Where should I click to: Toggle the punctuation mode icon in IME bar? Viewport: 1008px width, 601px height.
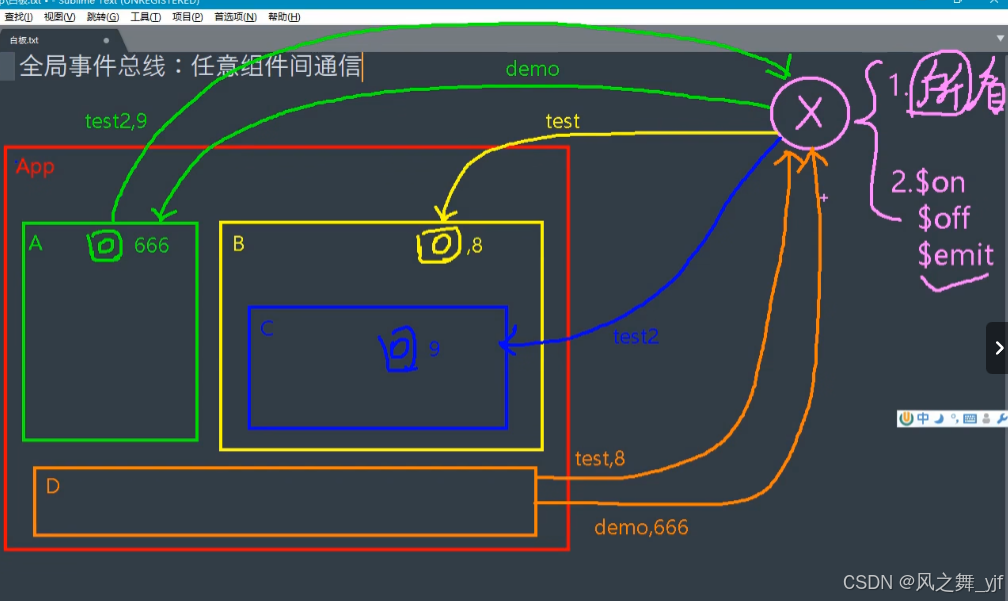[x=955, y=418]
